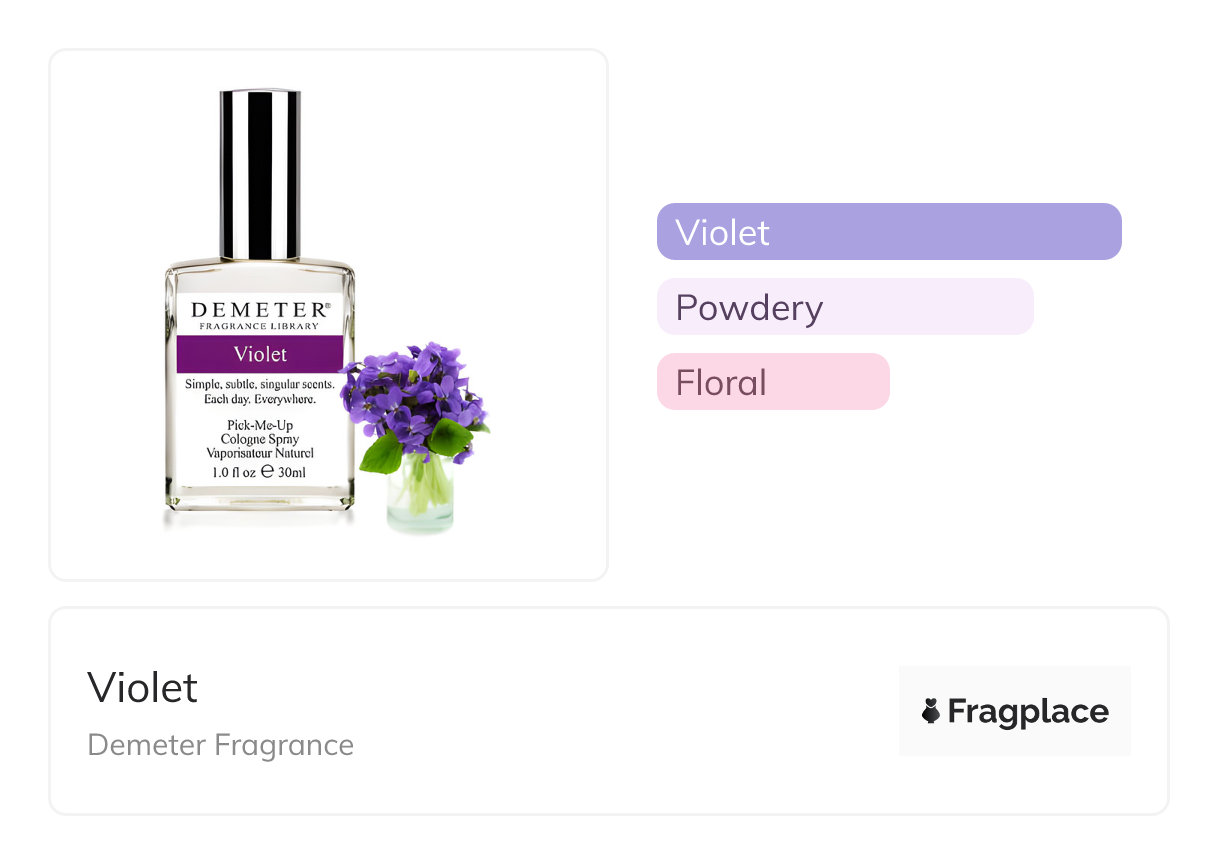Click the green leaf on the bouquet
1218x864 pixels.
coord(381,453)
